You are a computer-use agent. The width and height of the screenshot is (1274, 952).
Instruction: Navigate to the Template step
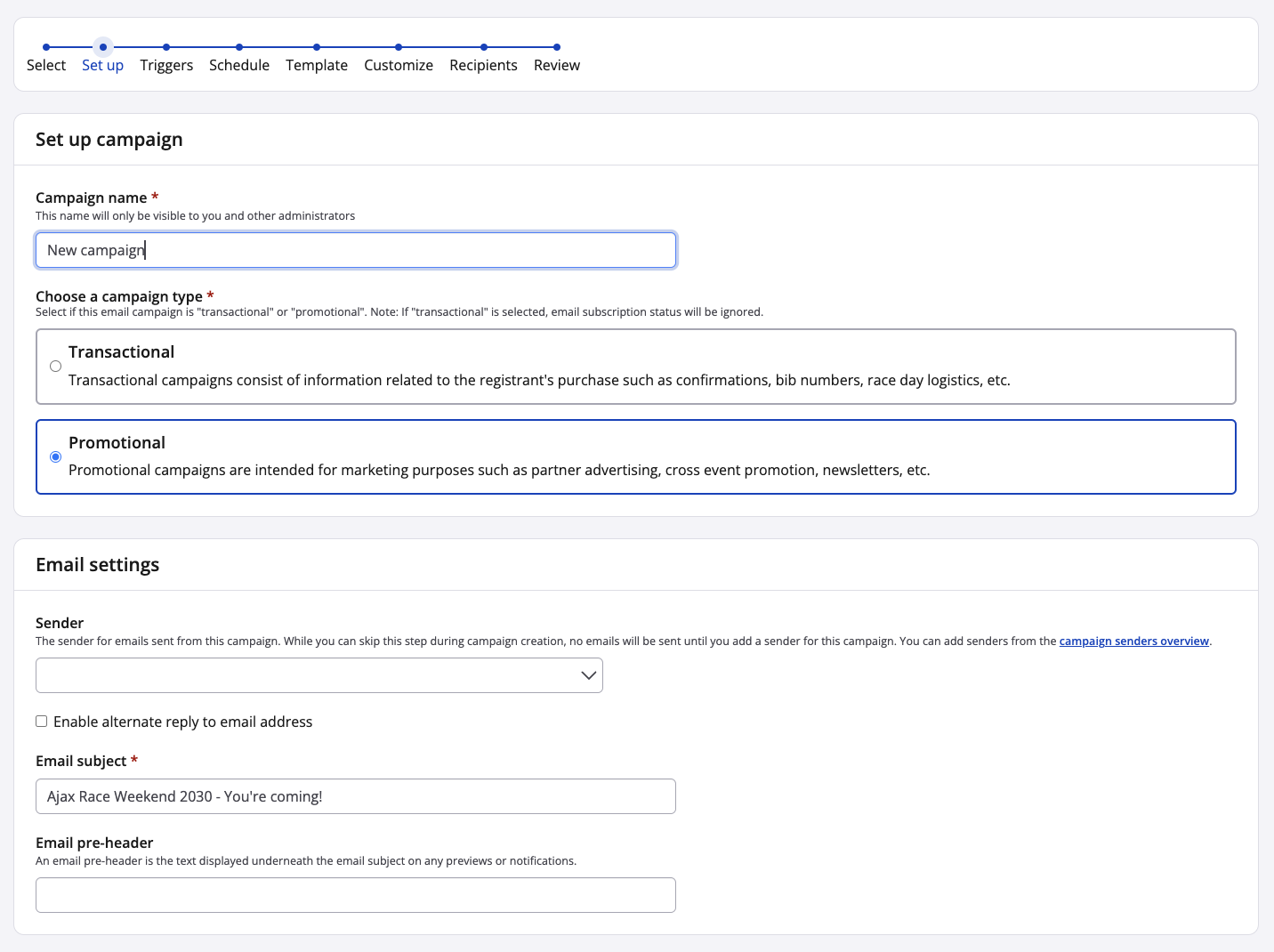click(317, 65)
